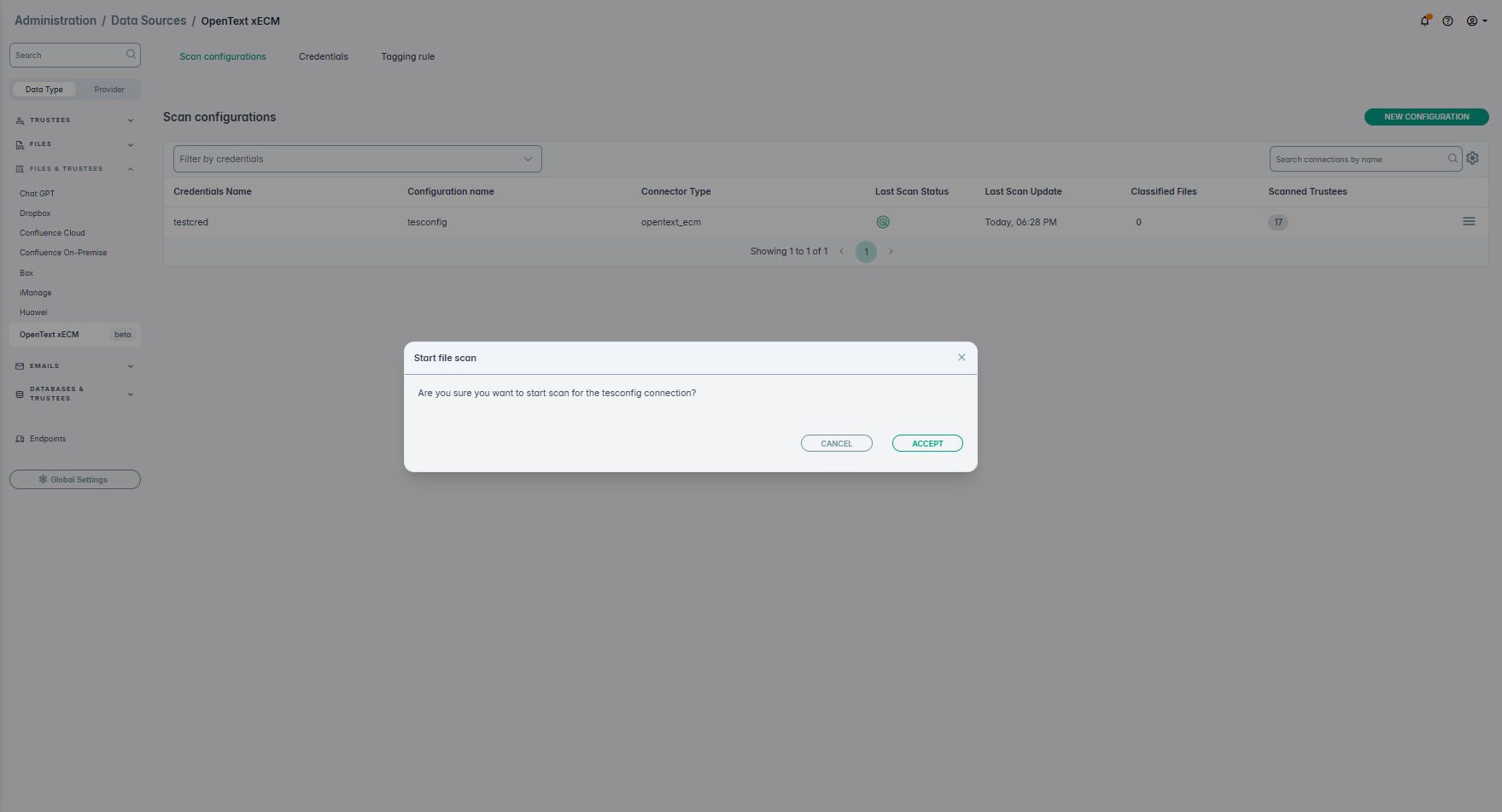
Task: Click the last scan status icon
Action: (883, 222)
